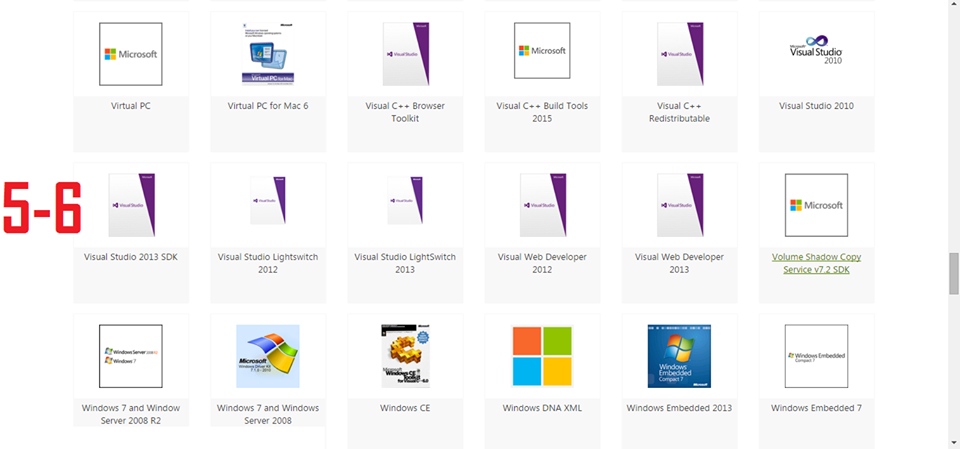Open the Visual C++ Browser Toolkit title
Image resolution: width=960 pixels, height=449 pixels.
(405, 112)
